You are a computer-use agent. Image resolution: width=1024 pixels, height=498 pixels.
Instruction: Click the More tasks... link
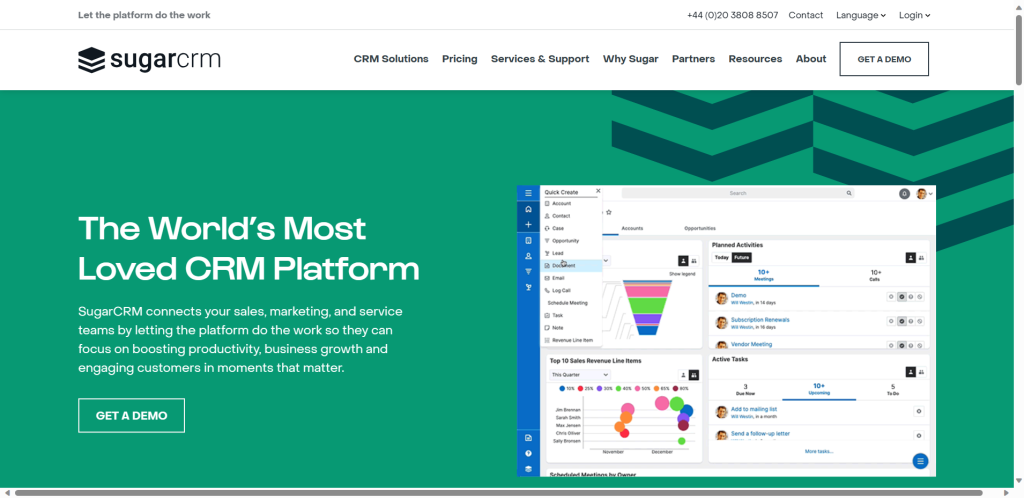pos(819,451)
